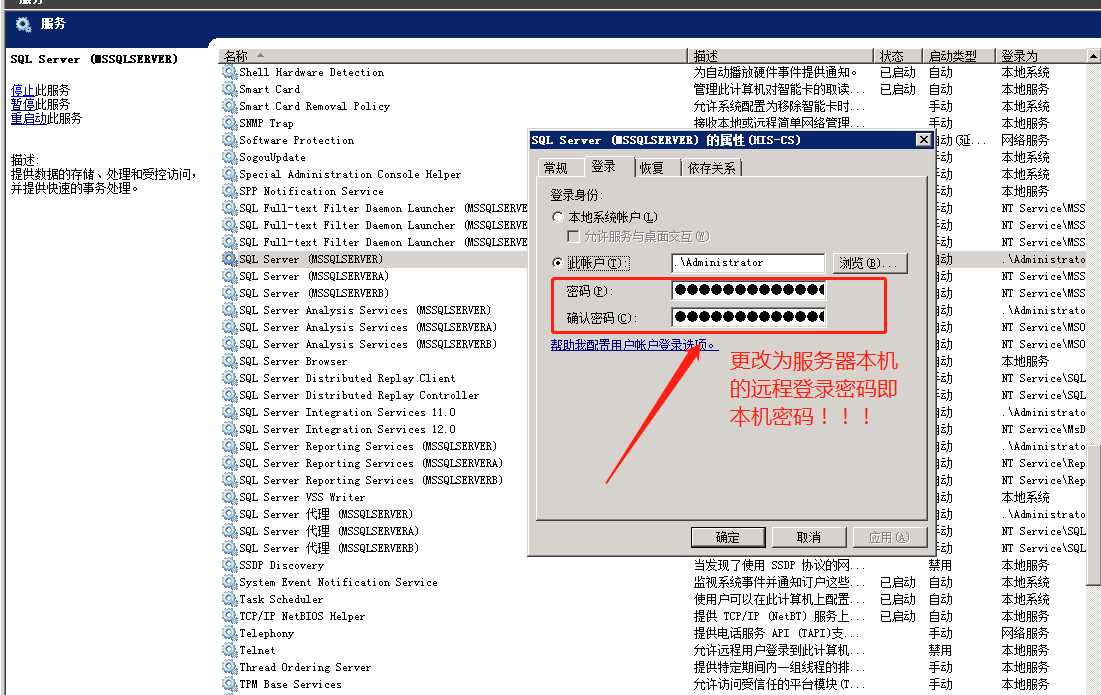Click the 重启动 this service link
Screen dimensions: 1101x695
click(29, 119)
